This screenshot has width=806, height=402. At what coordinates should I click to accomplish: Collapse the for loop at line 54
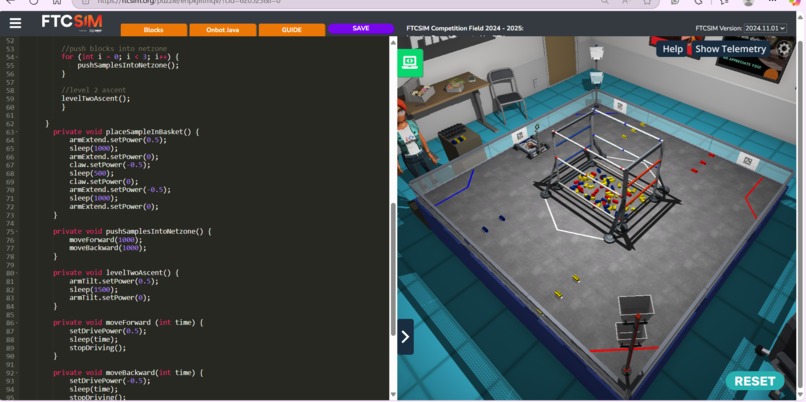pyautogui.click(x=16, y=57)
